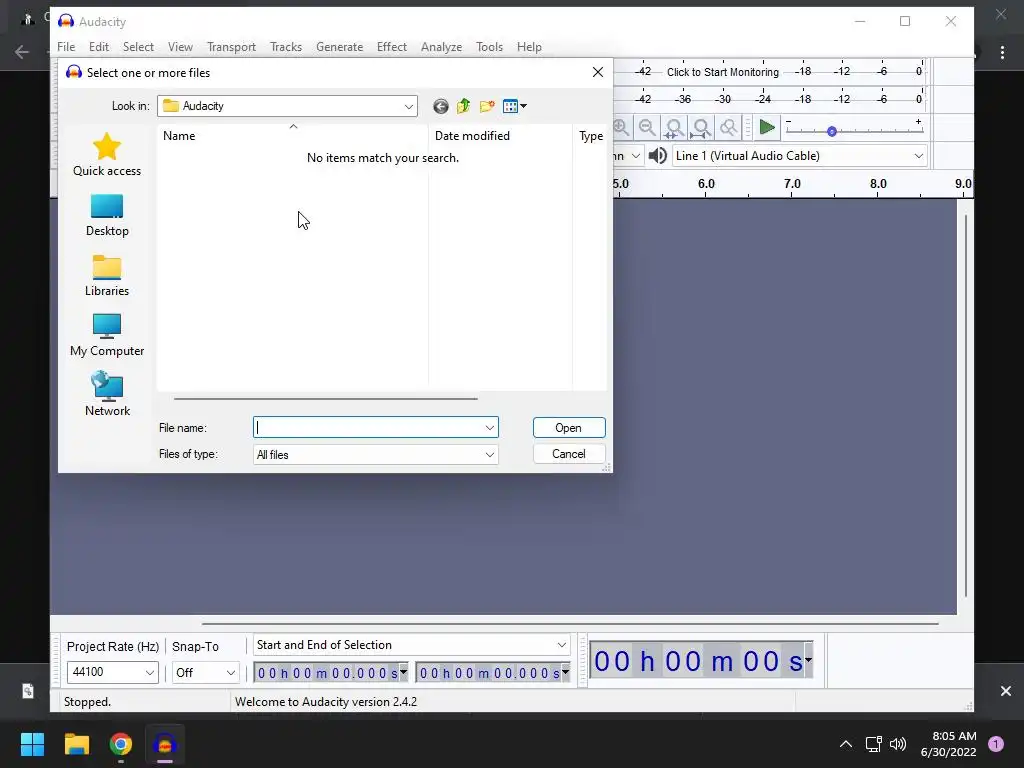Expand the Look in folder dropdown
Screen dimensions: 1024x768
[409, 106]
